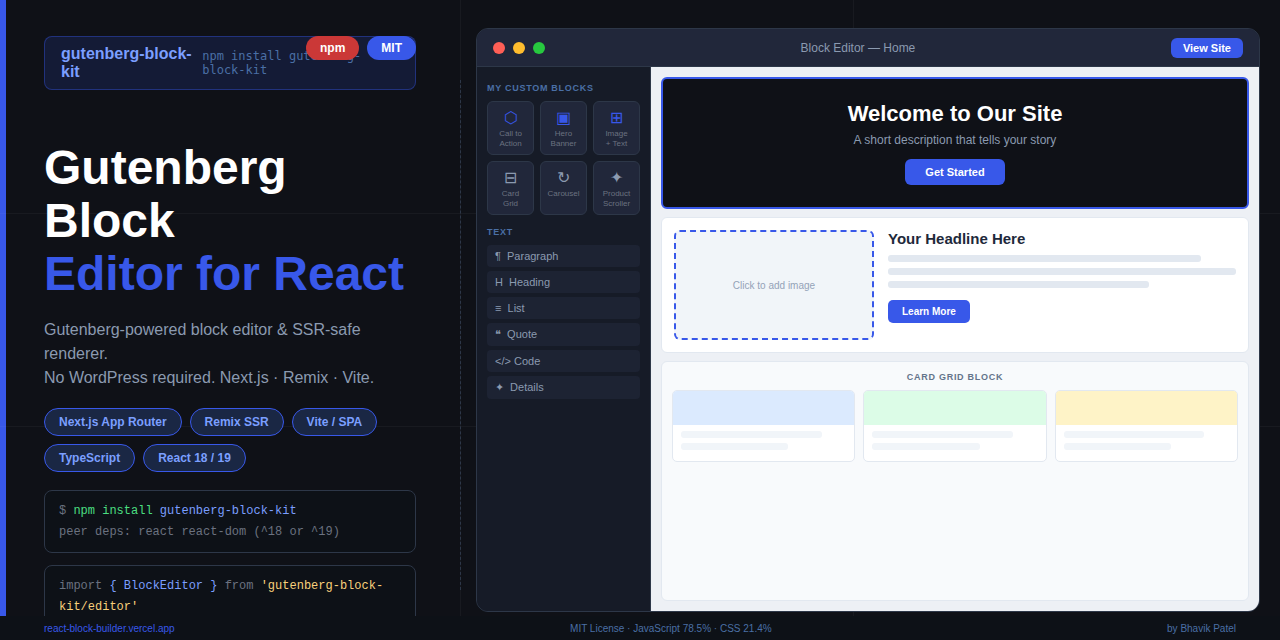Add the Hero Banner block

[x=563, y=128]
